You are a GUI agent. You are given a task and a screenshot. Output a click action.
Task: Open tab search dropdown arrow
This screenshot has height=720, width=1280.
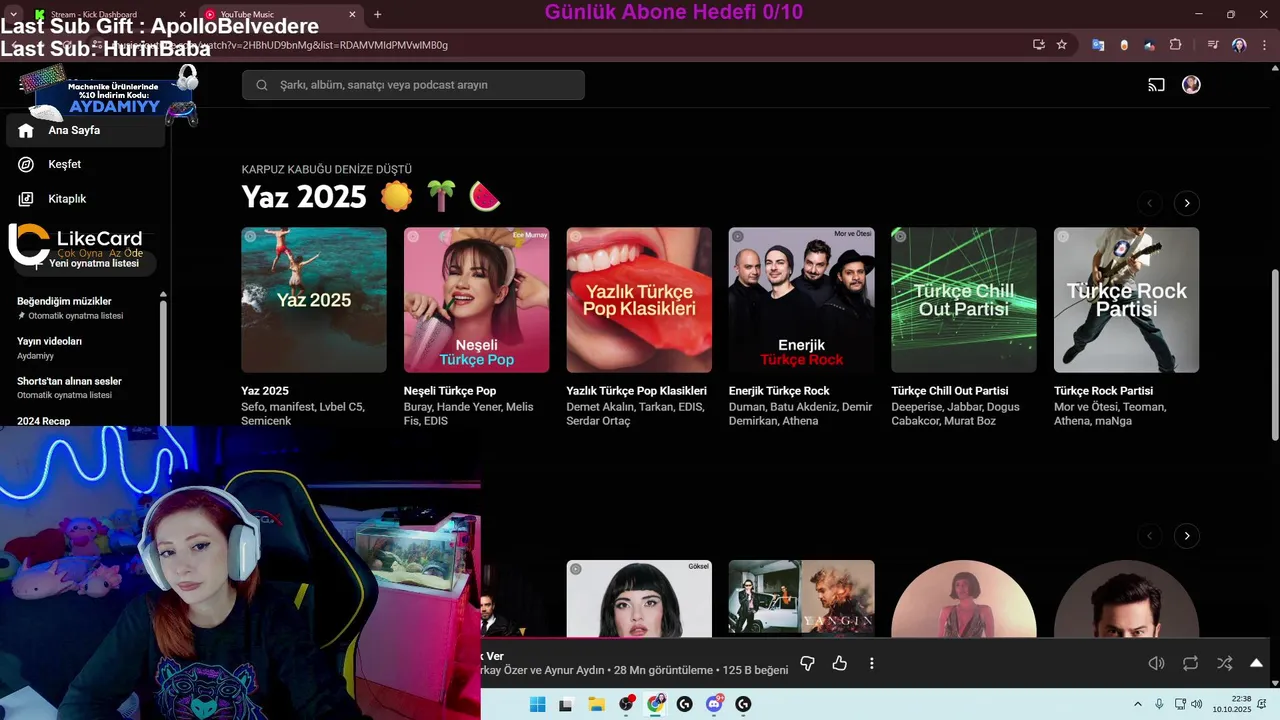[x=14, y=14]
